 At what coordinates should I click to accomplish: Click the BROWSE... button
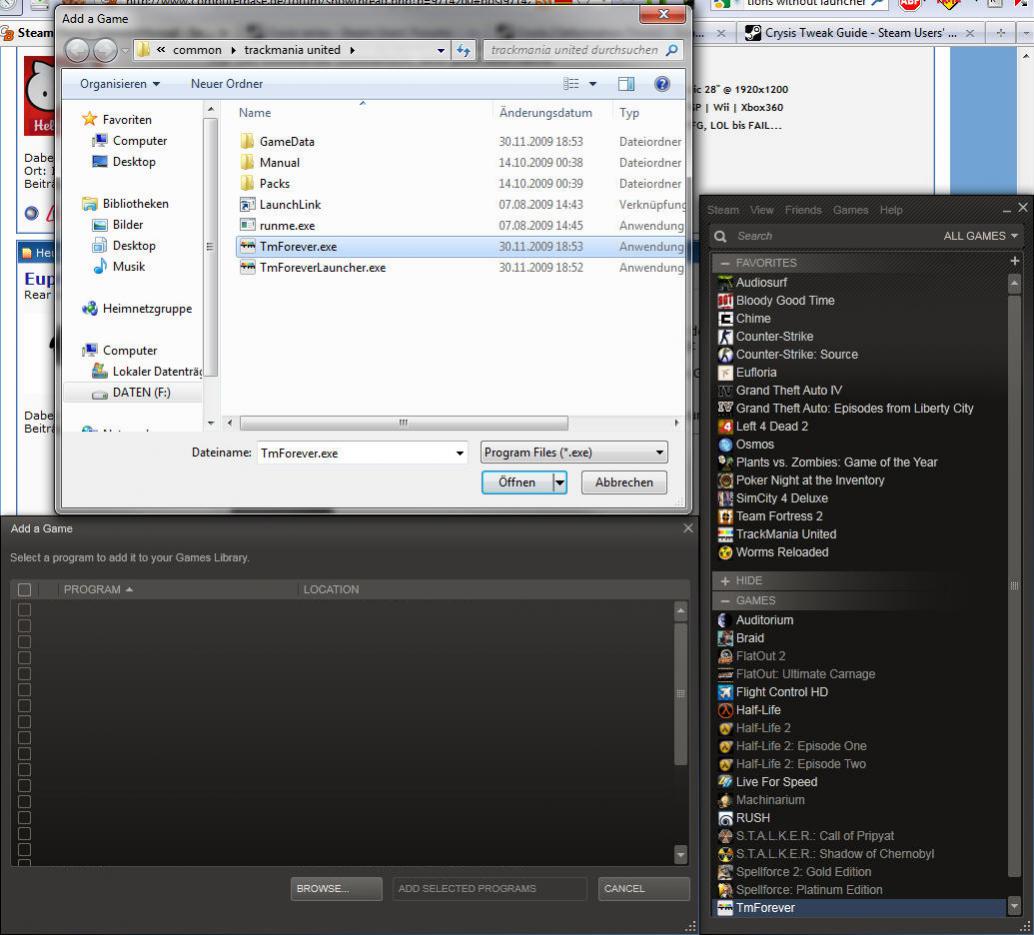(336, 889)
